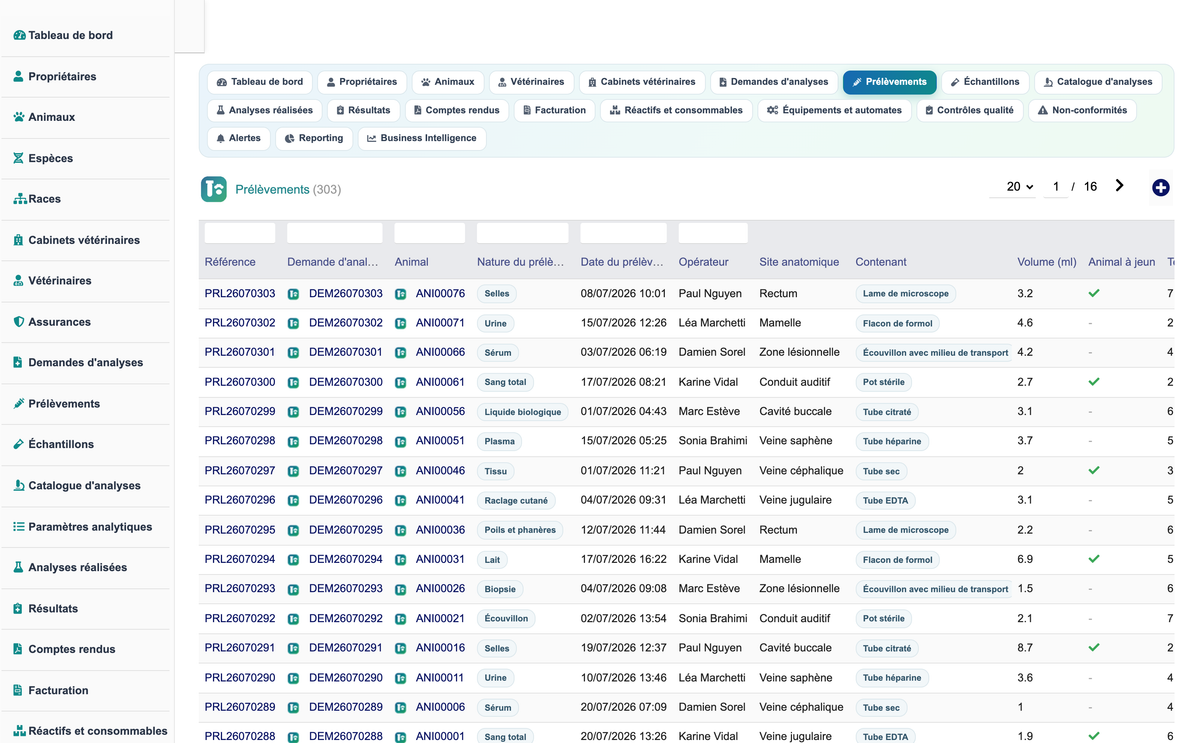Click the Paramètres analytiques list icon

click(19, 527)
